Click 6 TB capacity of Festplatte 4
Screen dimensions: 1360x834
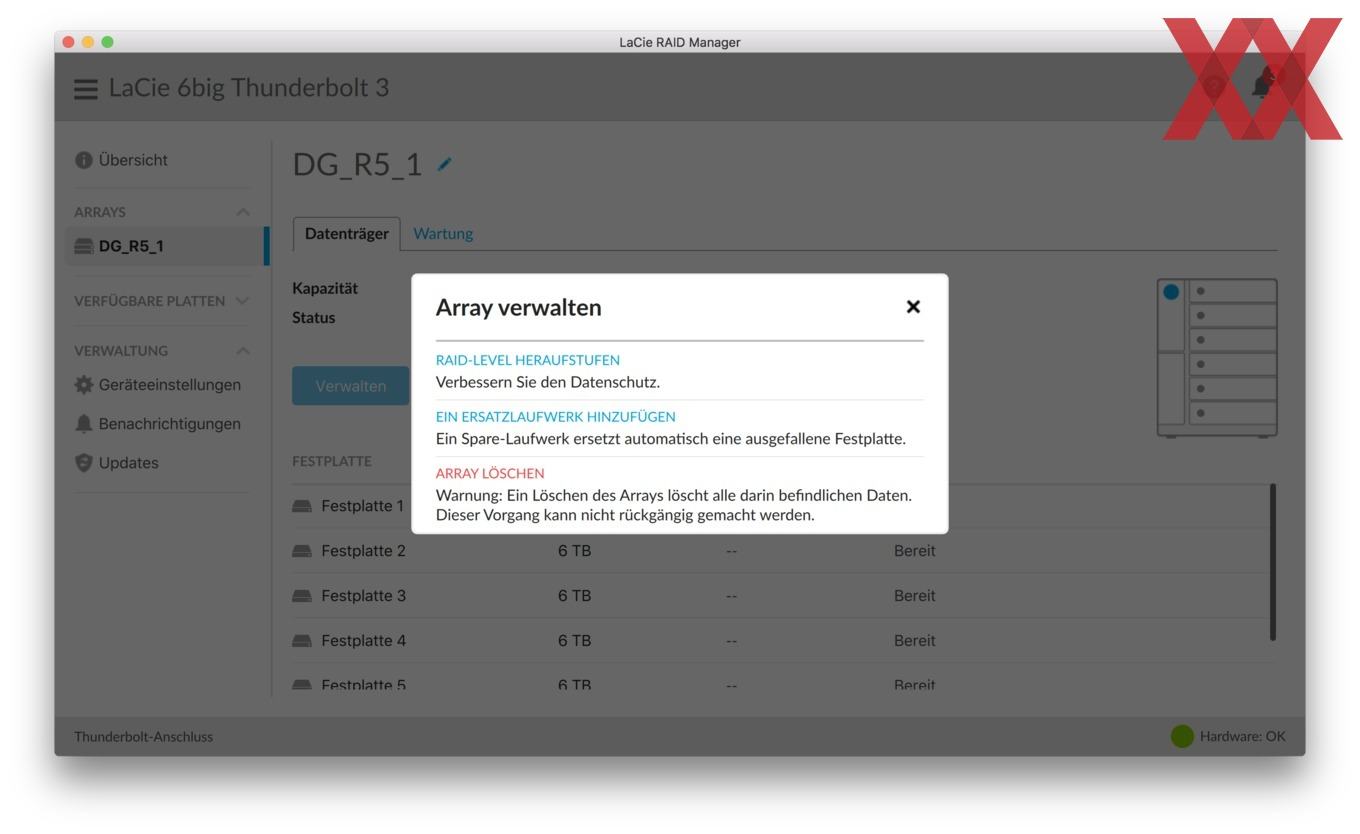pyautogui.click(x=575, y=641)
